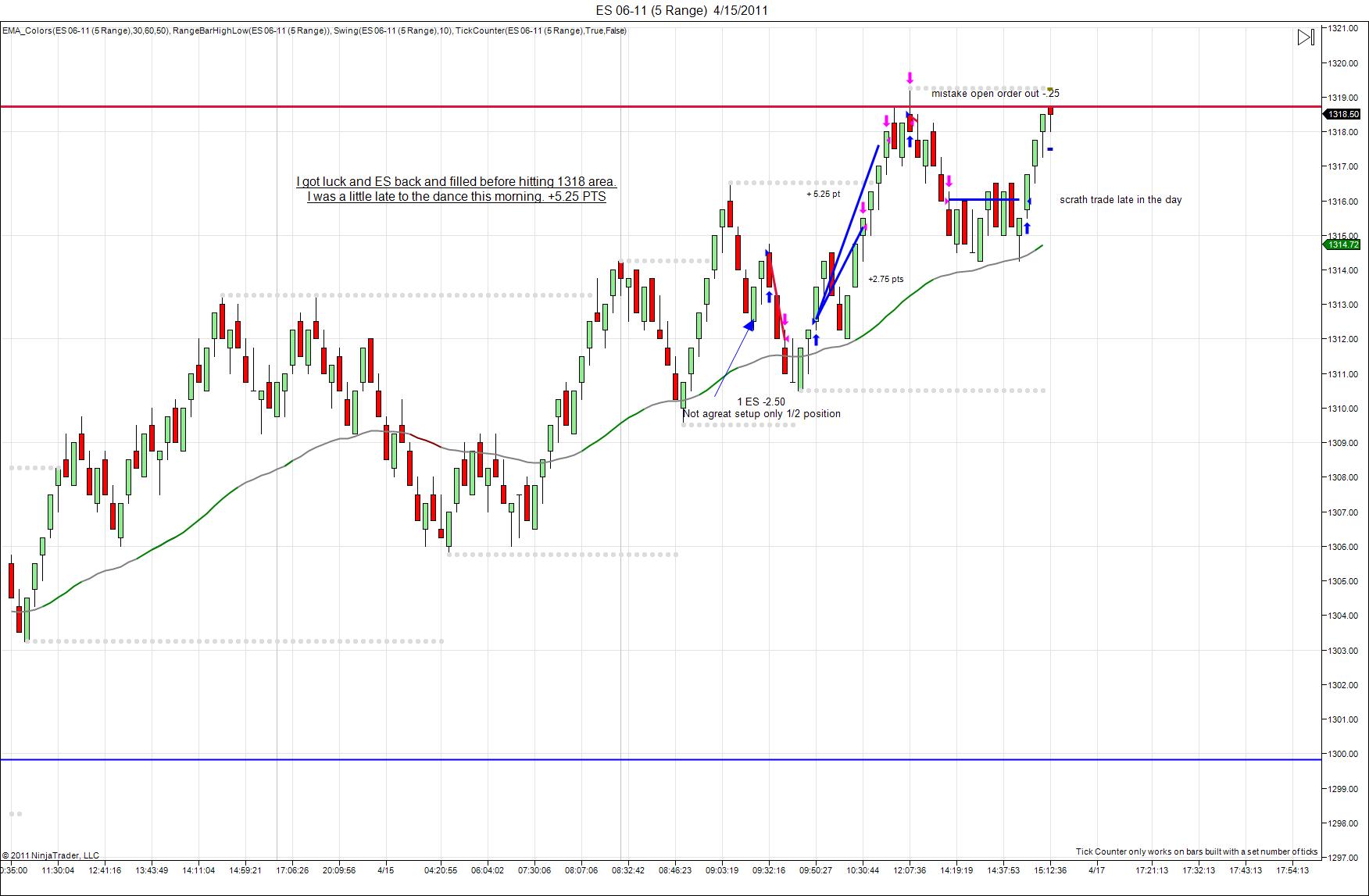Click the 4/15 date label on time axis
Image resolution: width=1369 pixels, height=896 pixels.
click(385, 869)
